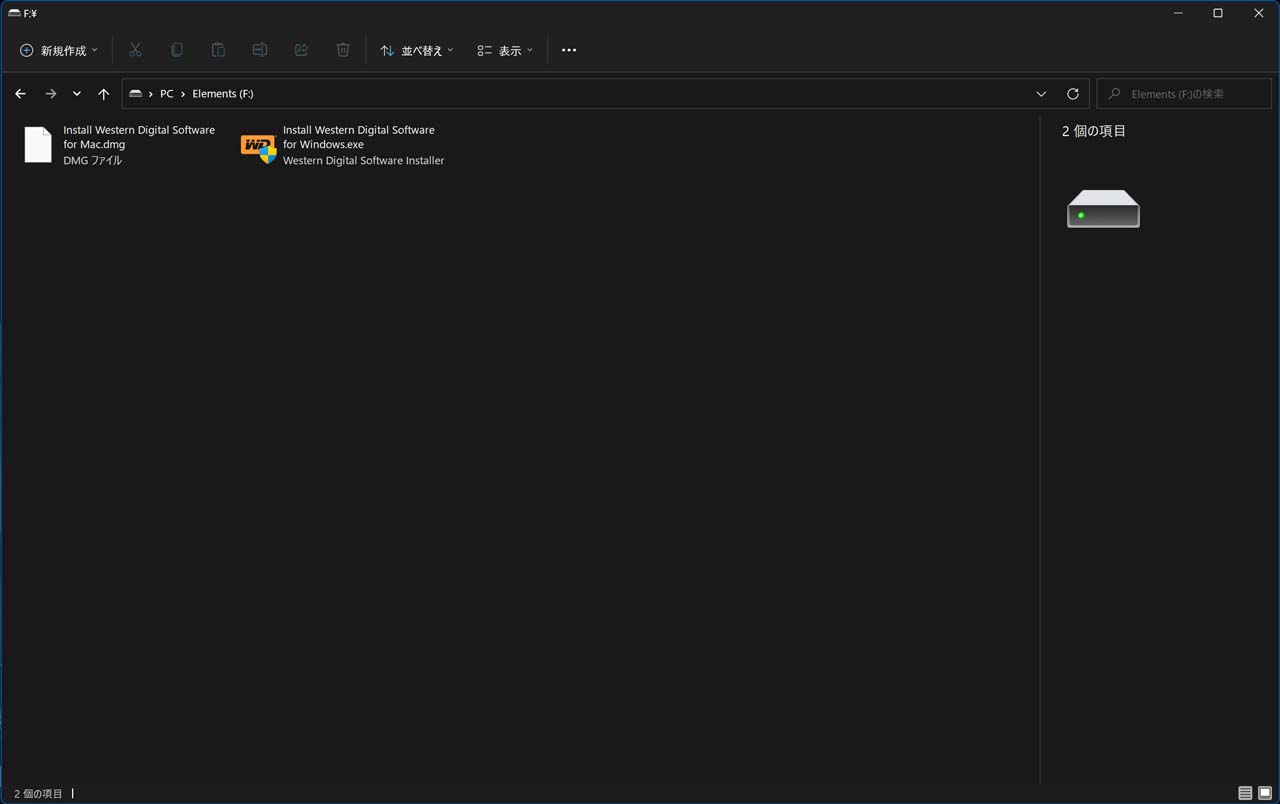Click the Share icon in toolbar
Image resolution: width=1280 pixels, height=804 pixels.
point(301,50)
